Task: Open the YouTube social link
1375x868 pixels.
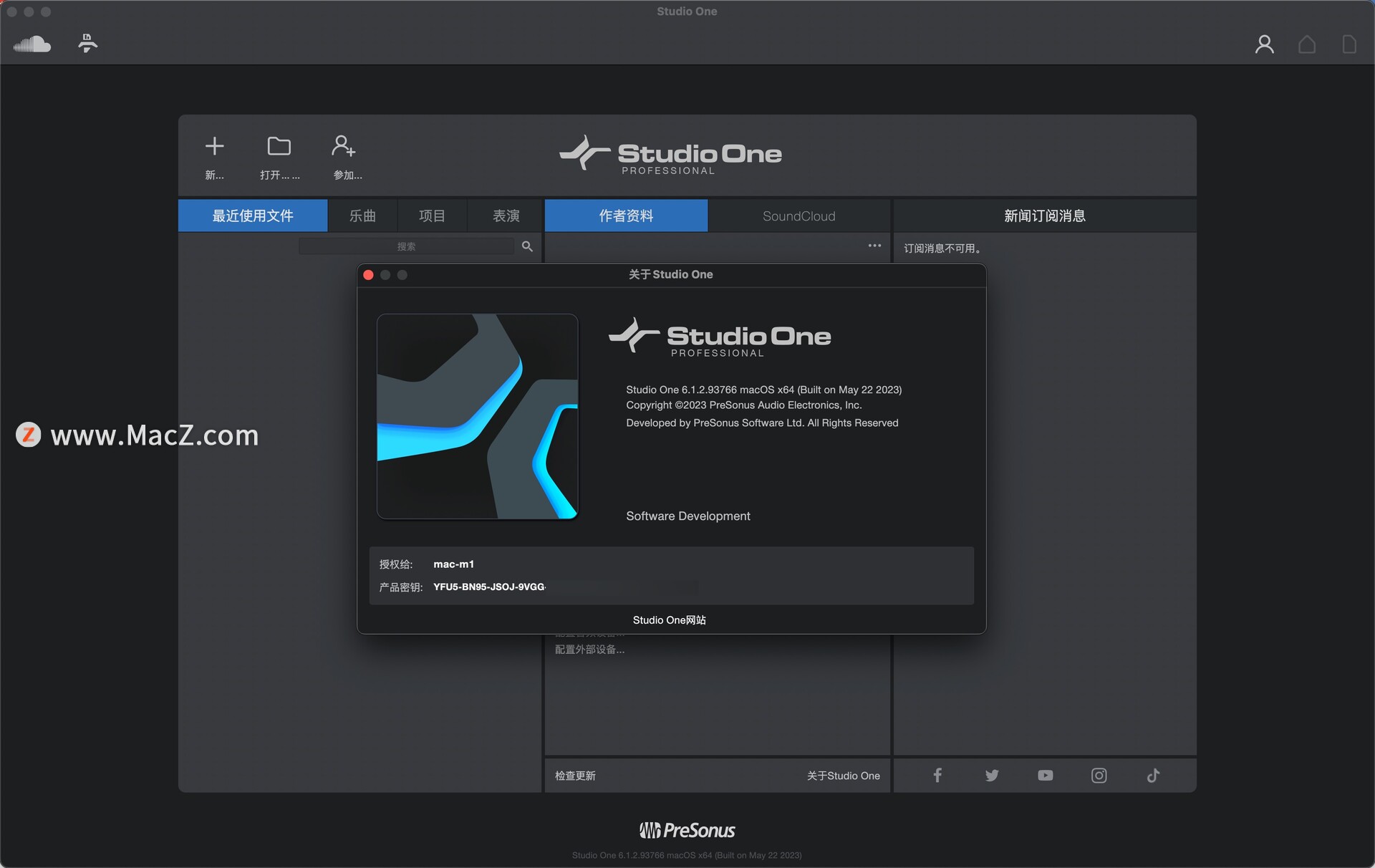Action: (1045, 776)
